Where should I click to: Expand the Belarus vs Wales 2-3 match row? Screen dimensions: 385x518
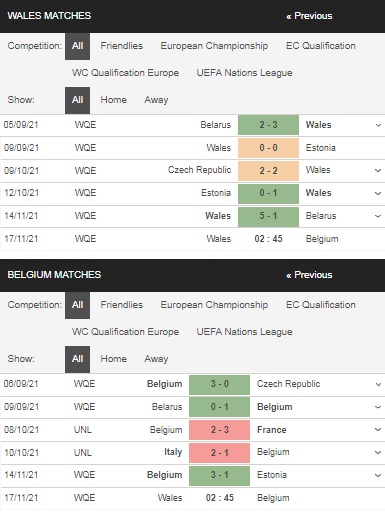coord(378,125)
